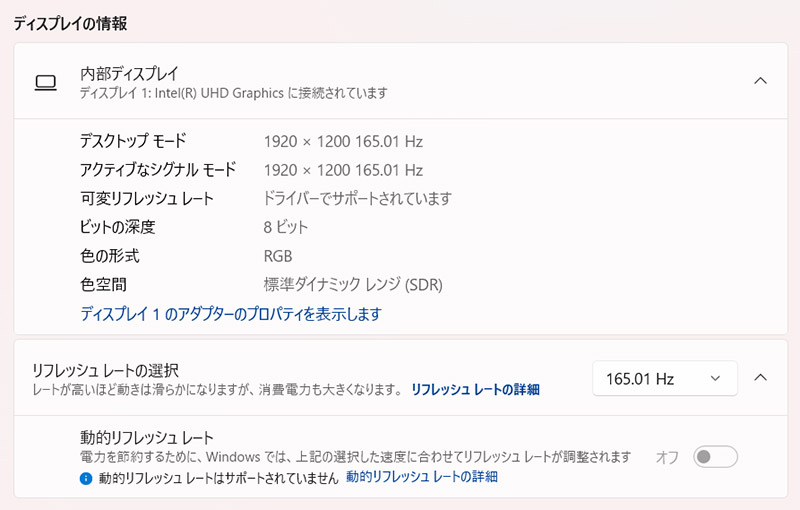Open the 動的リフレッシュ レートの詳細 link
The width and height of the screenshot is (800, 510).
click(422, 478)
